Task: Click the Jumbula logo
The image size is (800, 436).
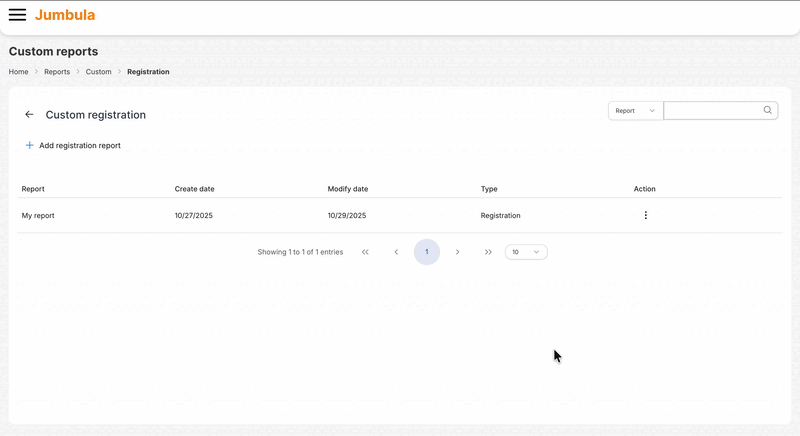Action: click(x=65, y=15)
